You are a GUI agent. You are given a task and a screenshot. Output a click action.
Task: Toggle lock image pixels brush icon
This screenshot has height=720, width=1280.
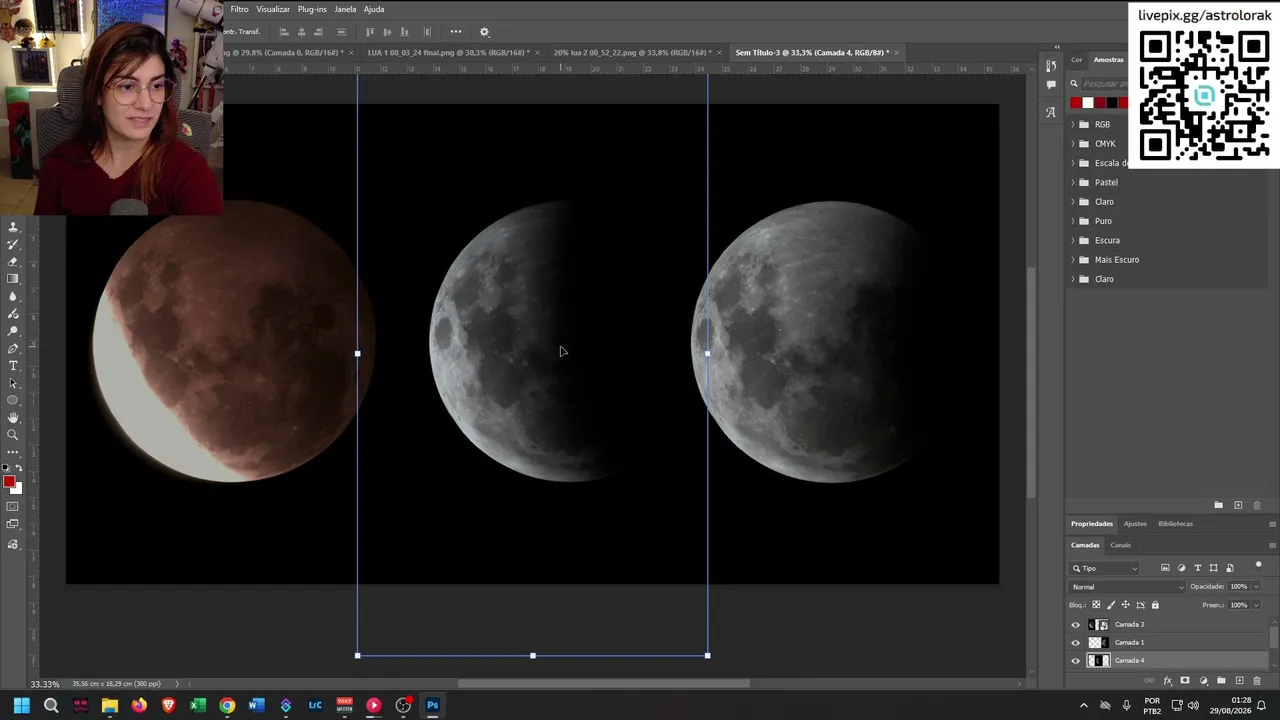pyautogui.click(x=1111, y=605)
